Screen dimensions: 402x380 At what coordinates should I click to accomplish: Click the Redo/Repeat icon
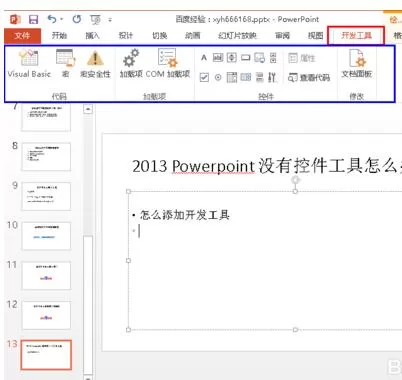pyautogui.click(x=77, y=19)
